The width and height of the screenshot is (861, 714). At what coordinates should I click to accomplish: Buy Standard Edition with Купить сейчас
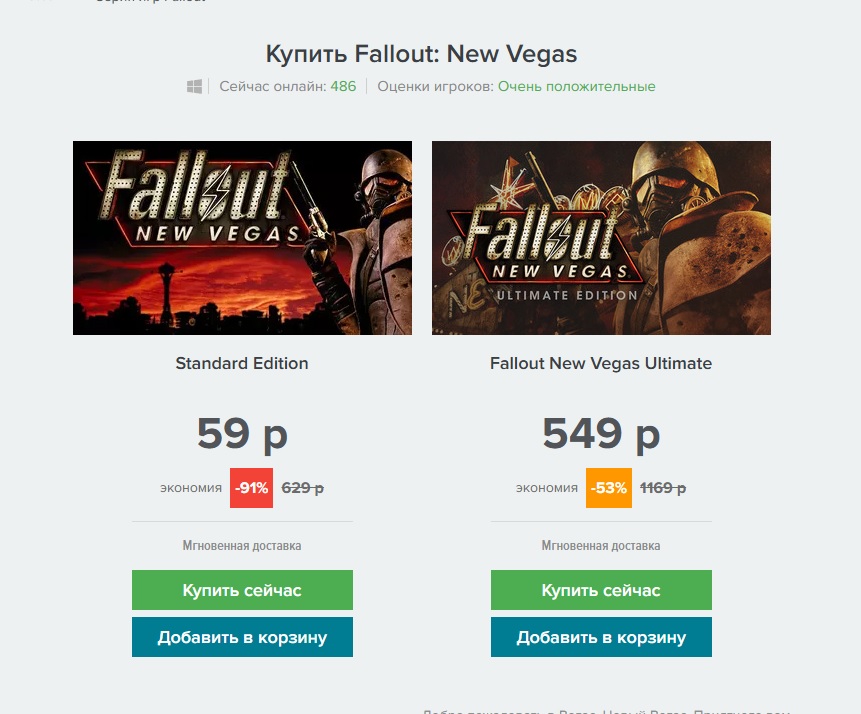click(242, 590)
